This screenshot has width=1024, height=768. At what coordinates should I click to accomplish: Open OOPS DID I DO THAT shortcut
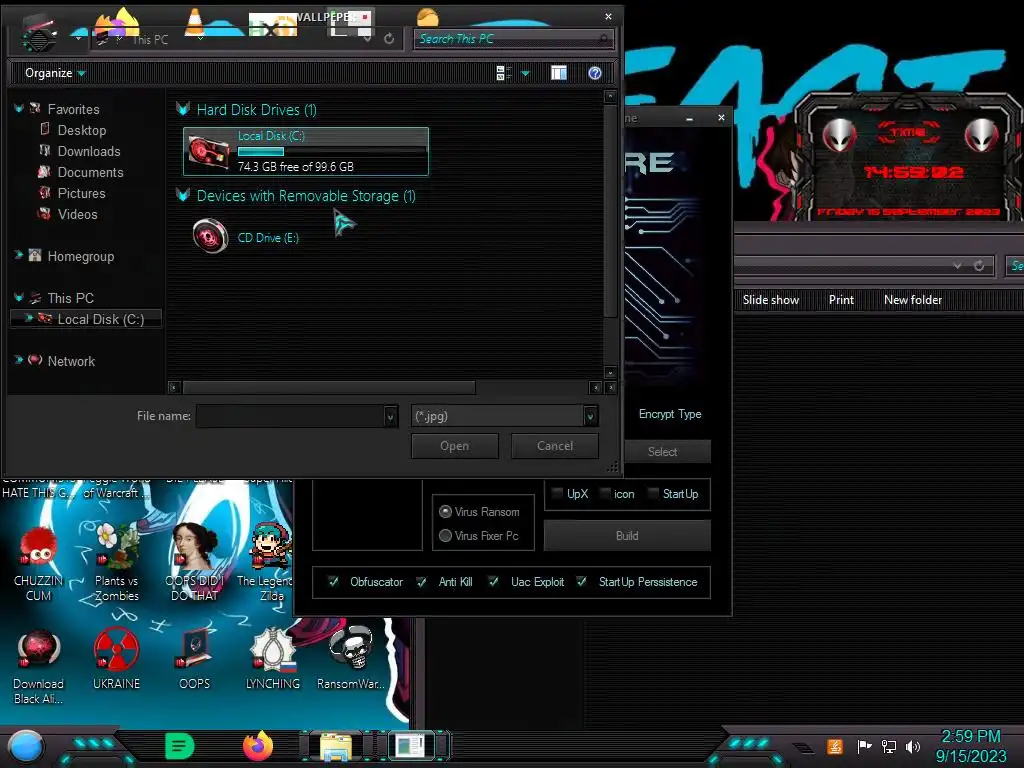pos(195,563)
